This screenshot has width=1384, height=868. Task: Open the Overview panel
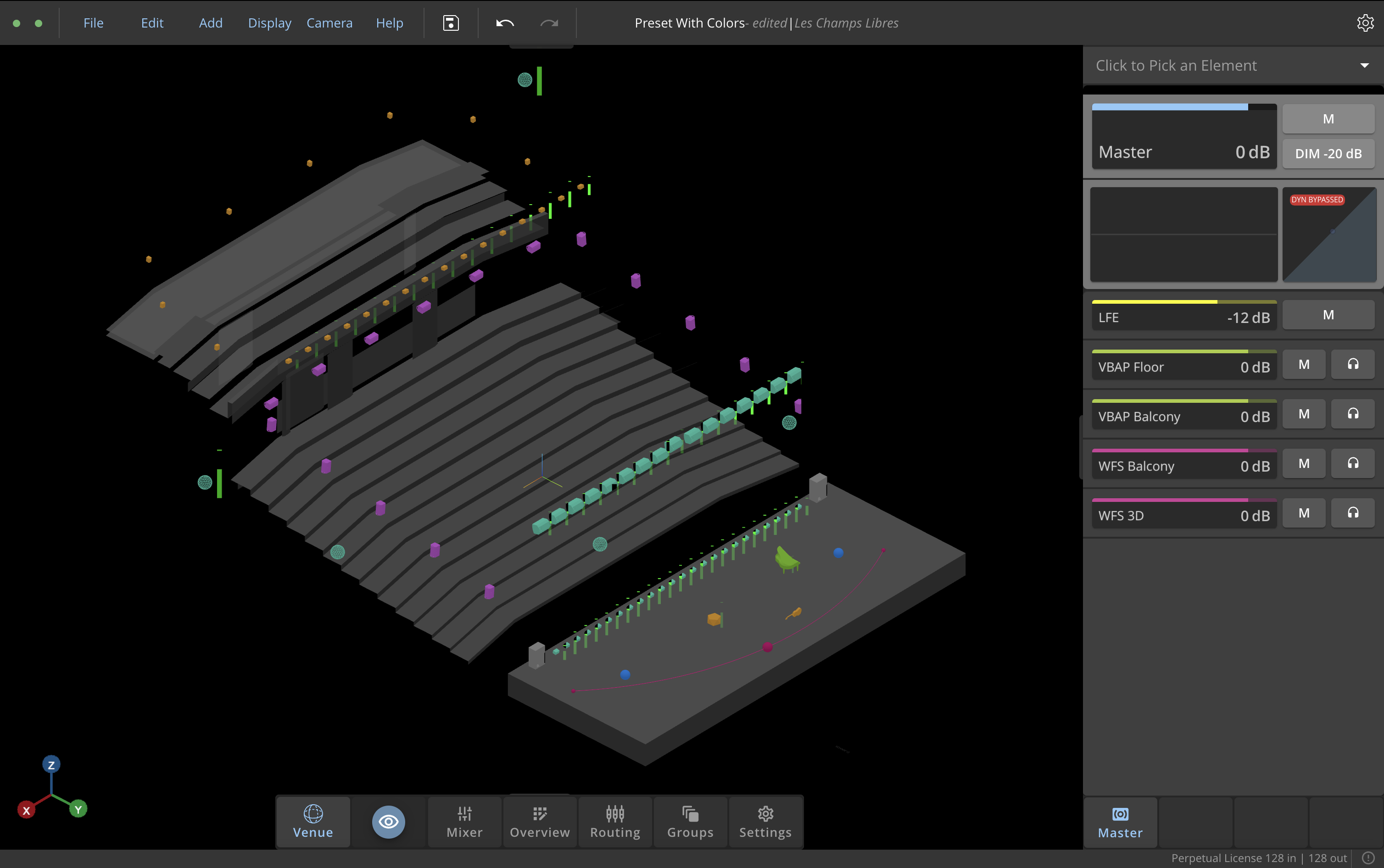pos(540,822)
